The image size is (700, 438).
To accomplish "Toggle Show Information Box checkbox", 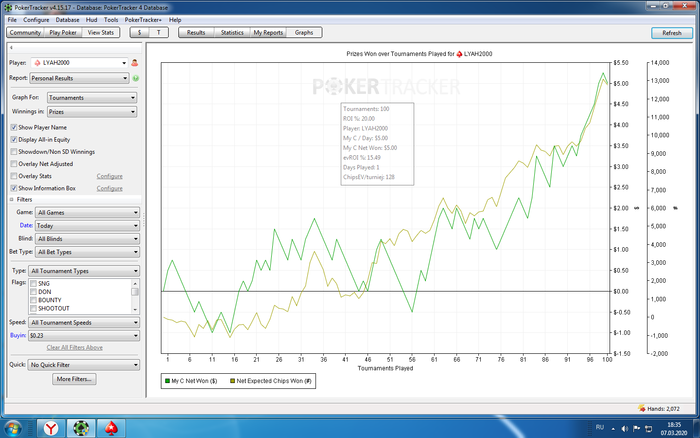I will click(14, 188).
